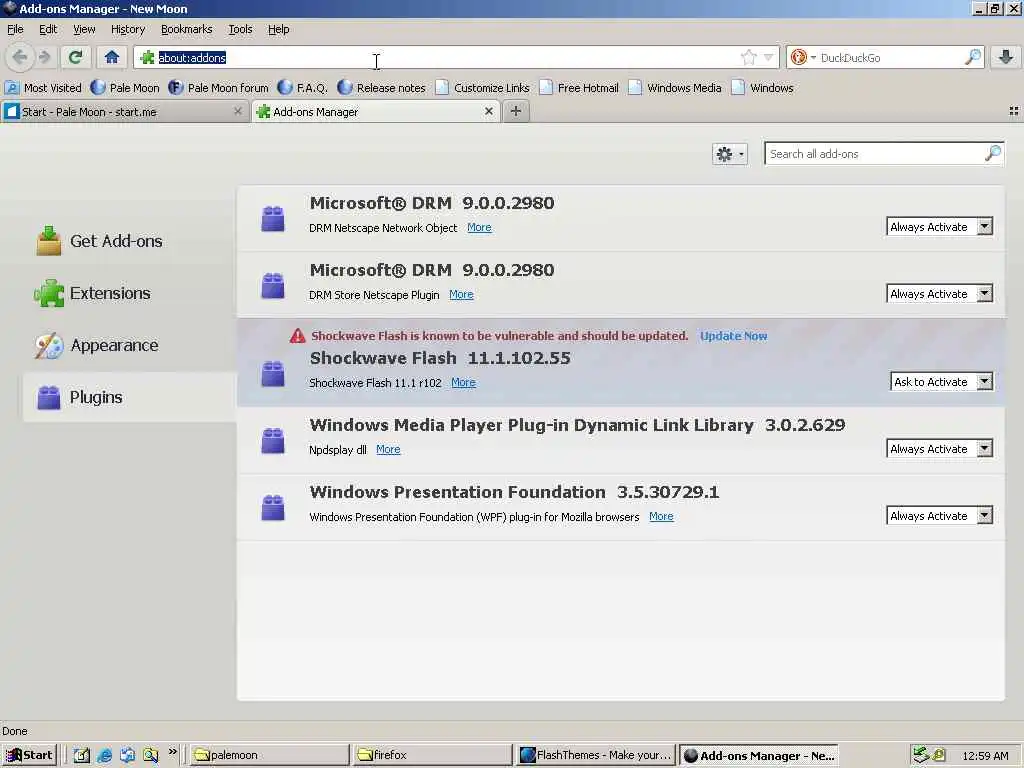Open More for DRM Store Netscape Plugin
Screen dimensions: 1024x768
click(x=461, y=295)
